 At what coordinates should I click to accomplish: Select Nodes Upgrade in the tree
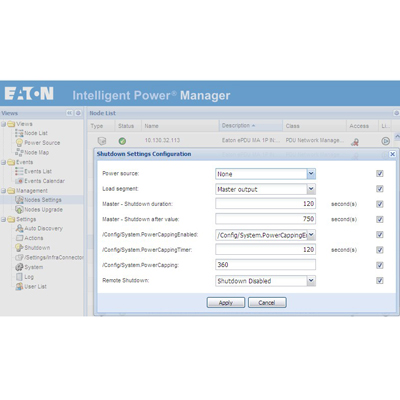44,210
